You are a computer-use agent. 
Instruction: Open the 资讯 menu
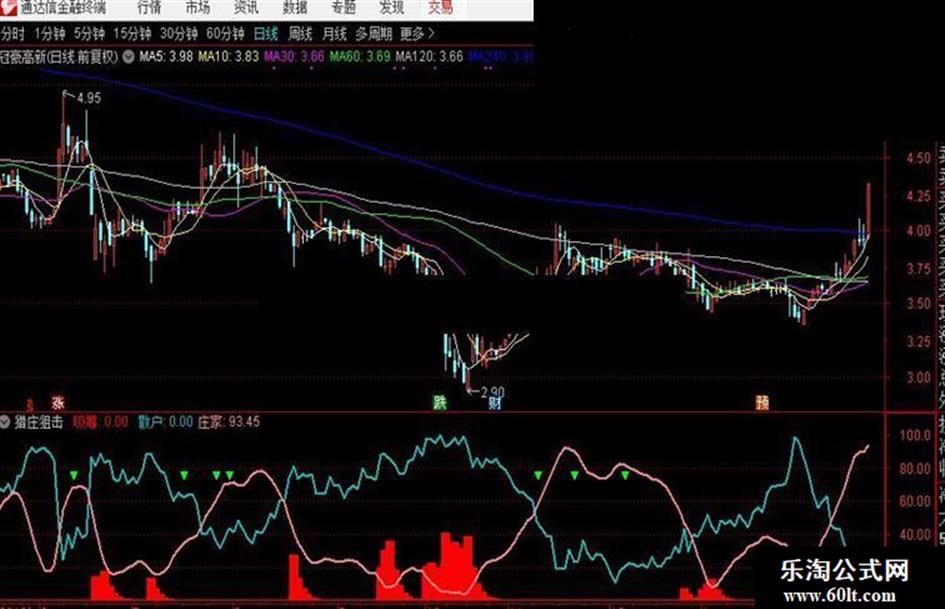click(246, 8)
